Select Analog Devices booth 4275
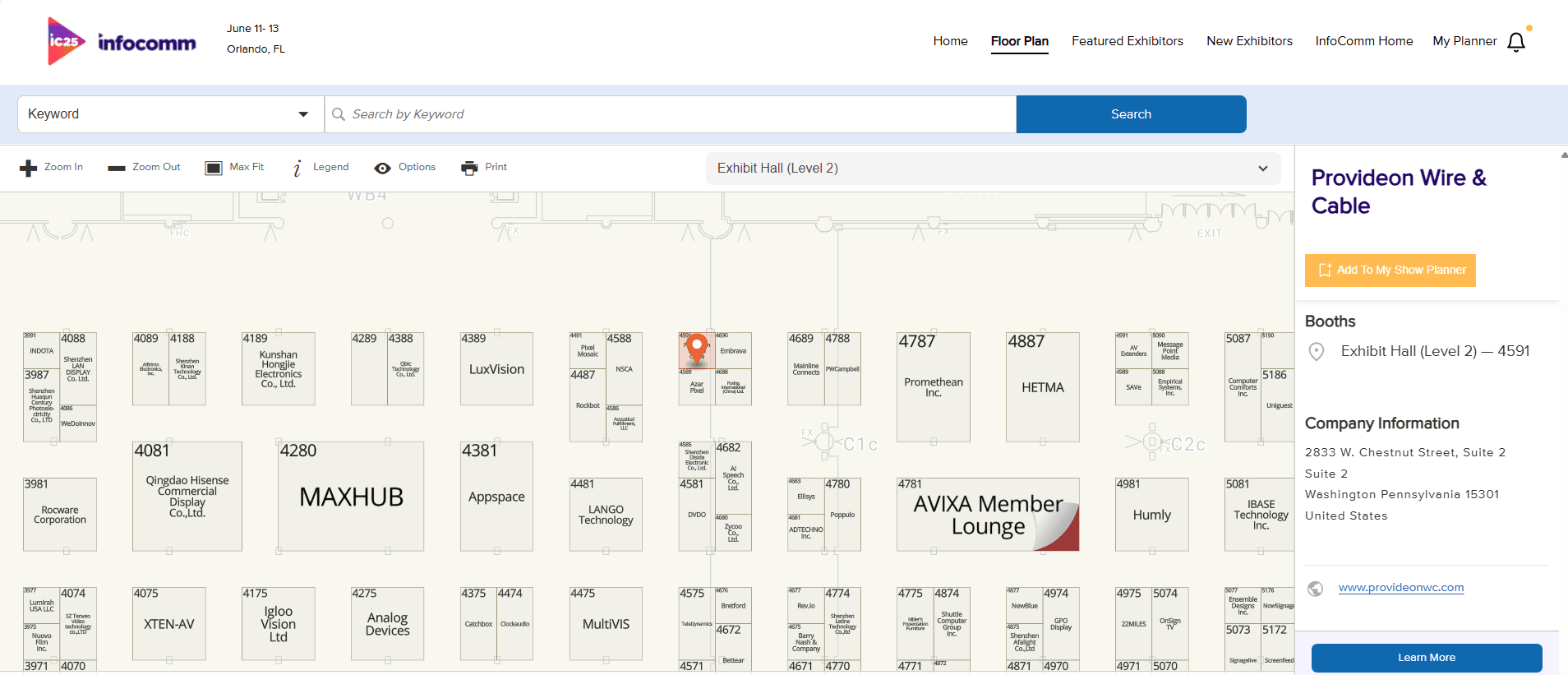1568x675 pixels. [387, 624]
